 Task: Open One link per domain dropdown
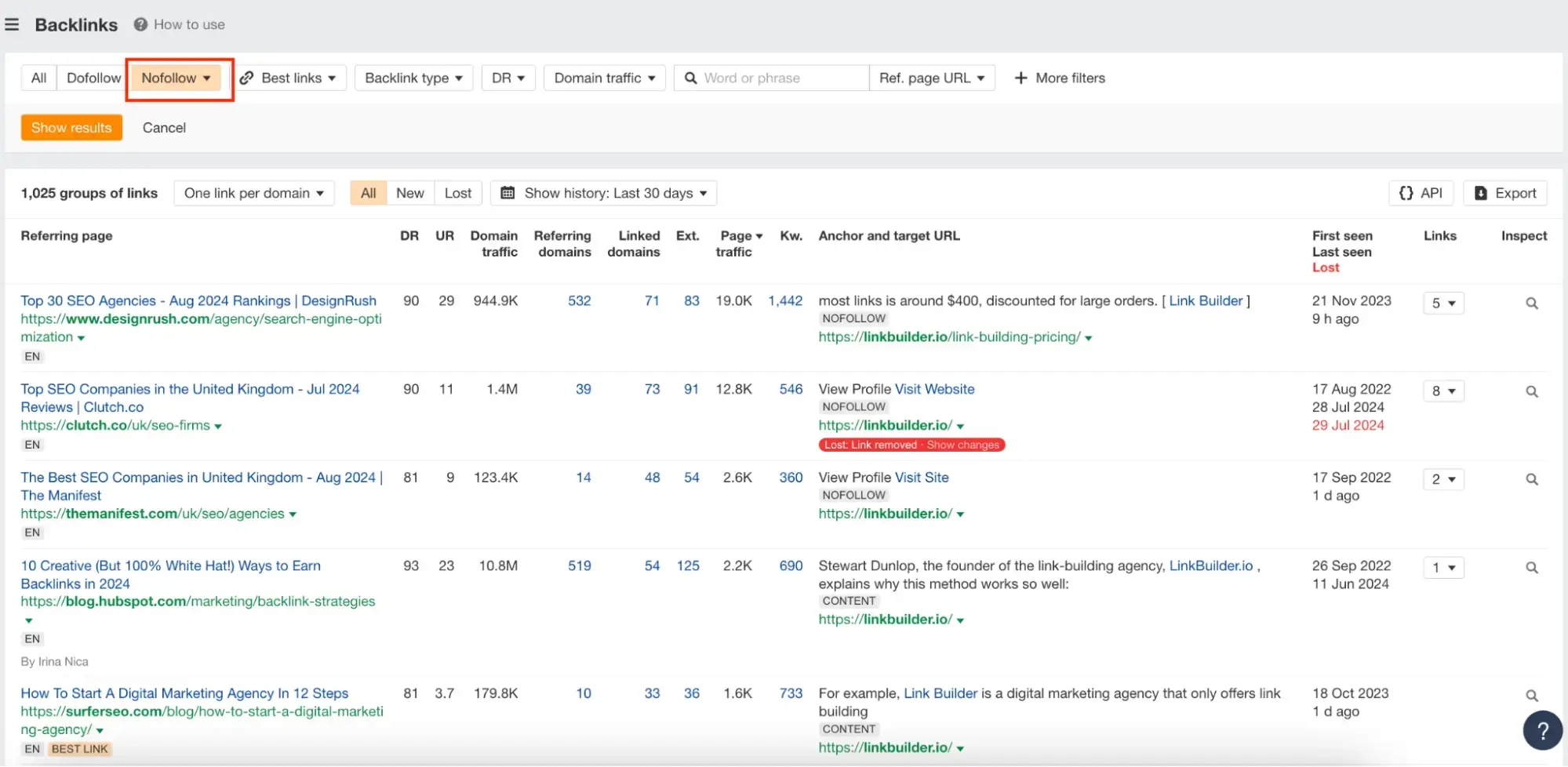253,193
